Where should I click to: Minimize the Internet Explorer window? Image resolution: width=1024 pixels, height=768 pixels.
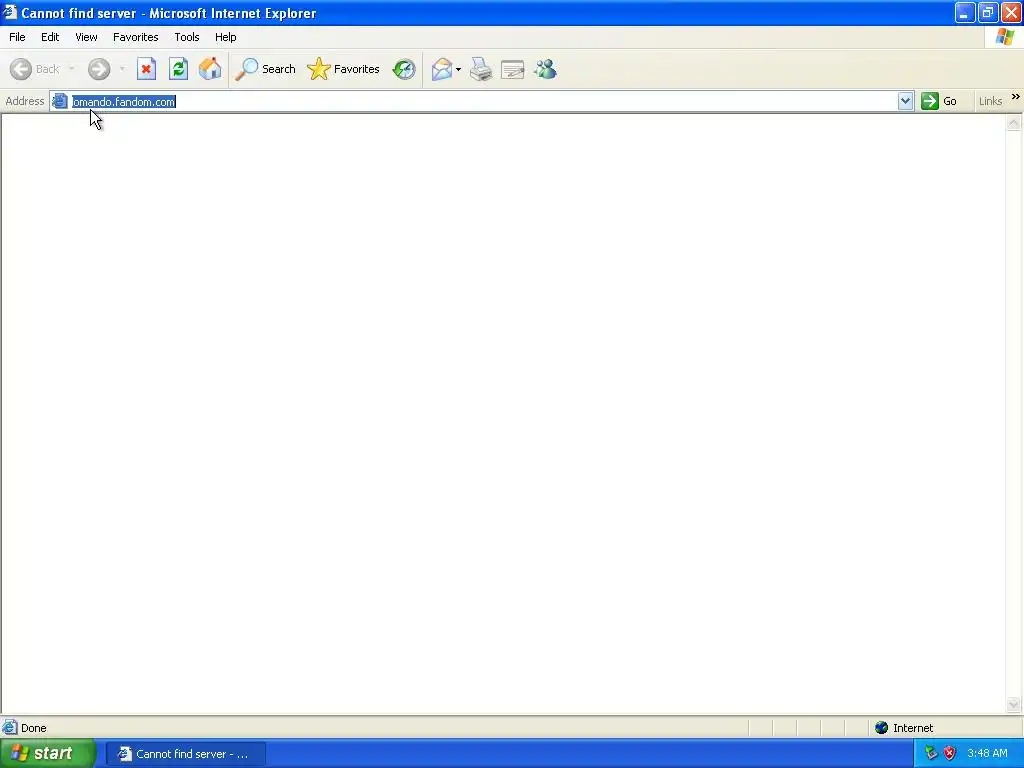[965, 12]
